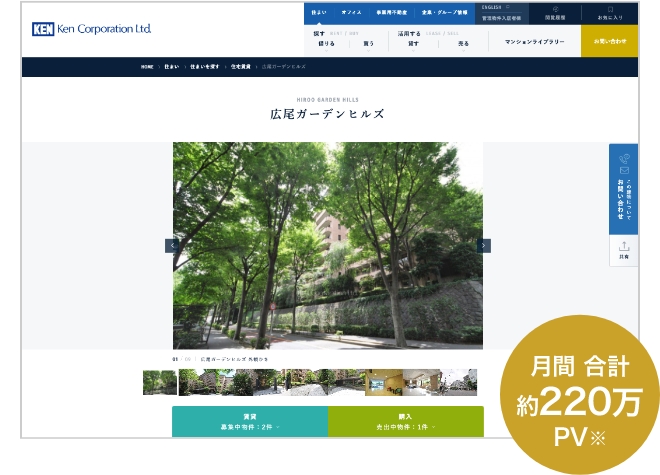660x475 pixels.
Task: Expand the 貸す dropdown menu
Action: coord(413,44)
